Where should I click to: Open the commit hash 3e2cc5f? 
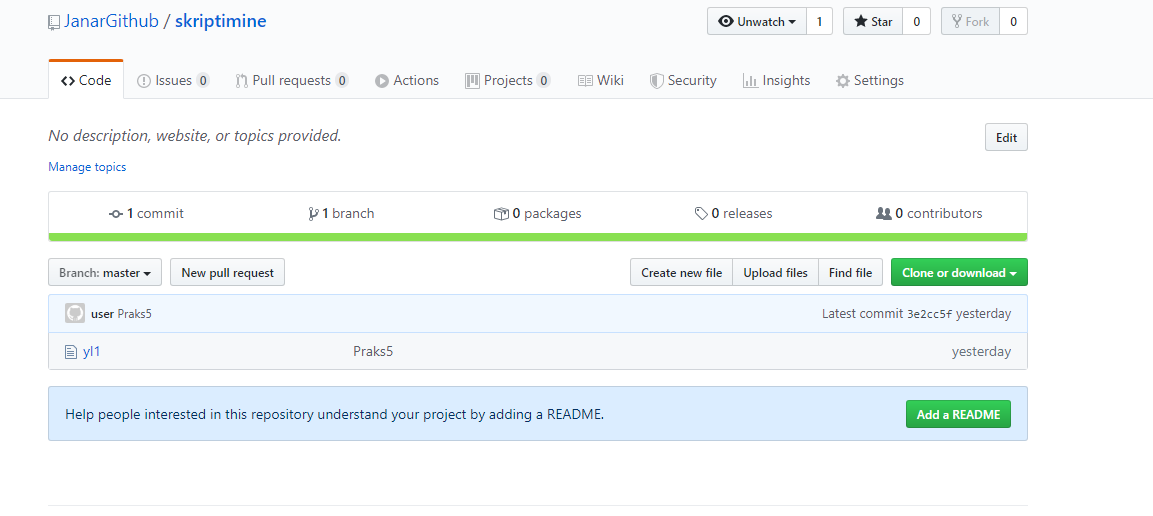(929, 314)
